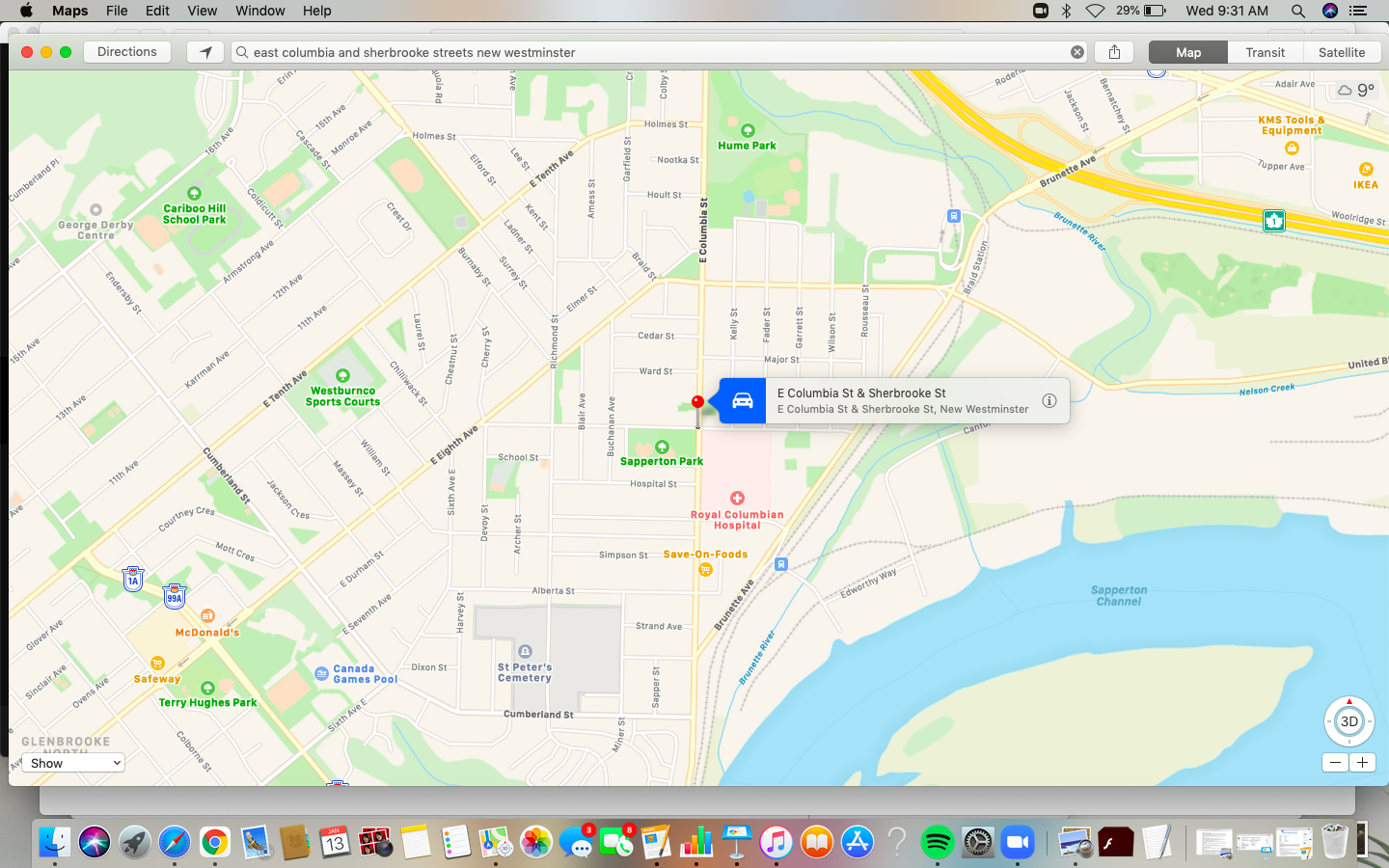Zoom in with the plus button
The height and width of the screenshot is (868, 1389).
(1362, 762)
